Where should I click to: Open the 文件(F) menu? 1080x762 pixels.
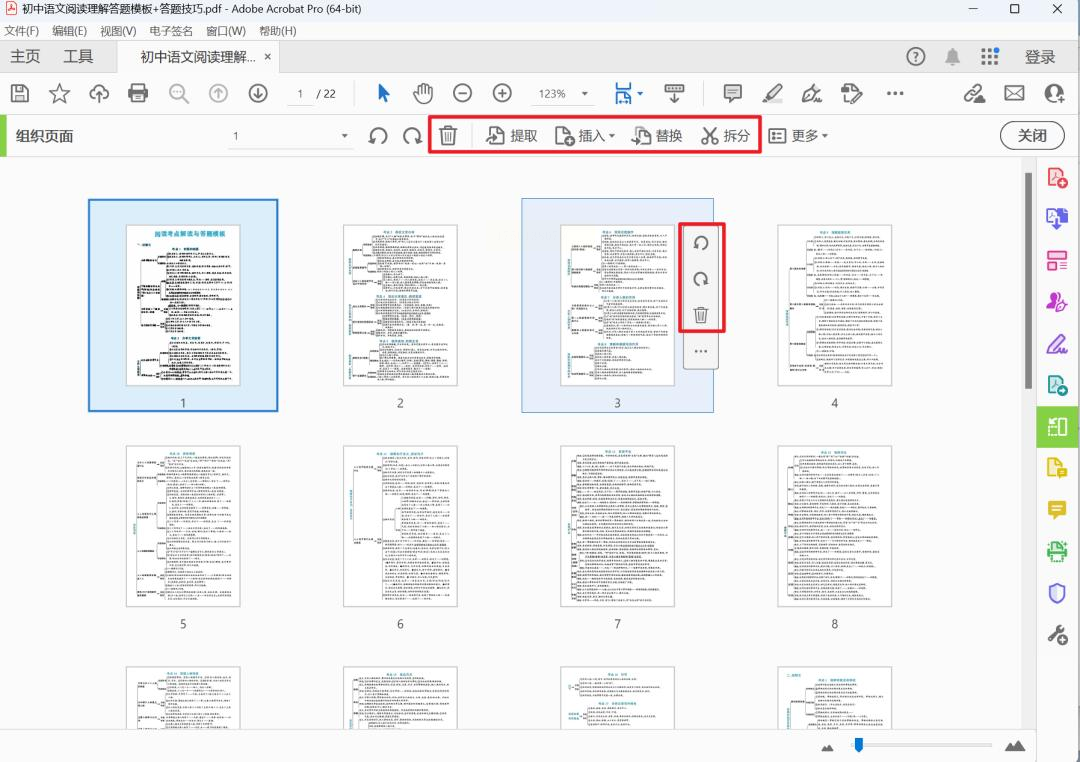21,31
